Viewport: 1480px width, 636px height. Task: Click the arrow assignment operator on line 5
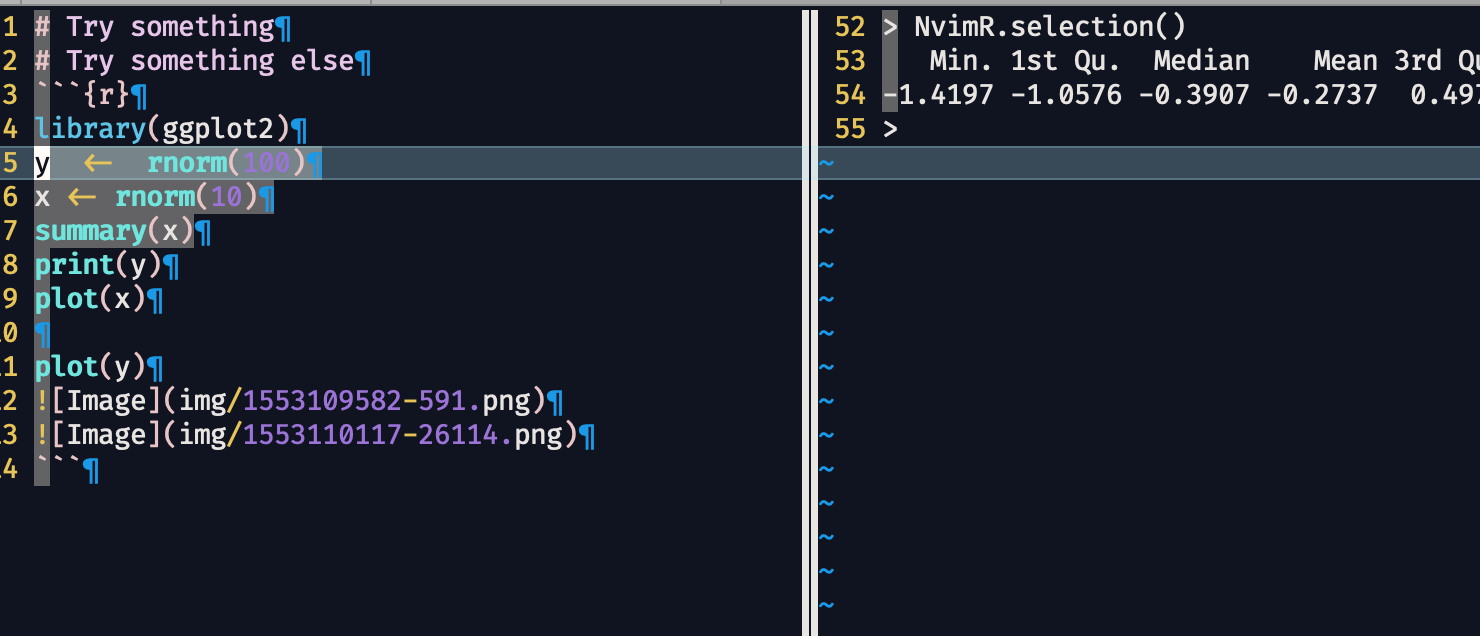98,162
